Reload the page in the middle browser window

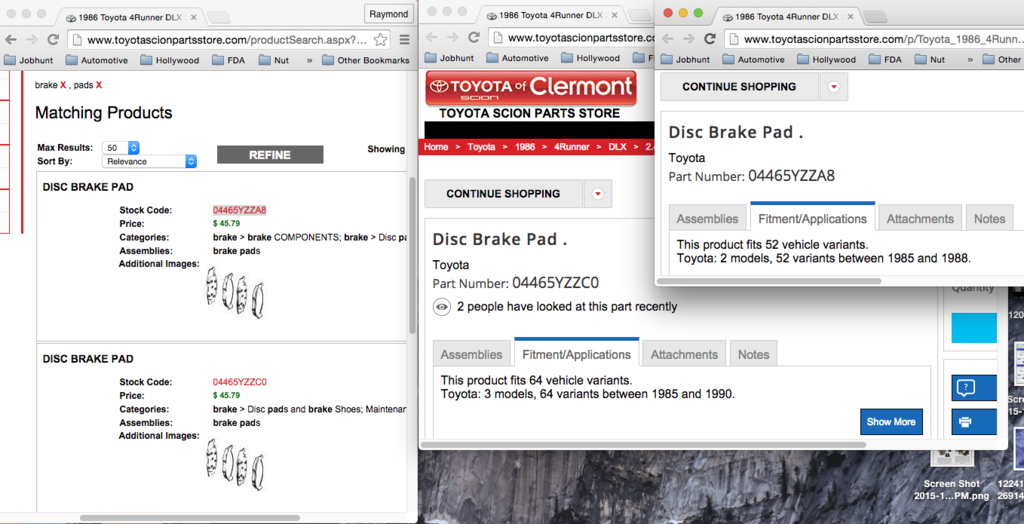(474, 38)
